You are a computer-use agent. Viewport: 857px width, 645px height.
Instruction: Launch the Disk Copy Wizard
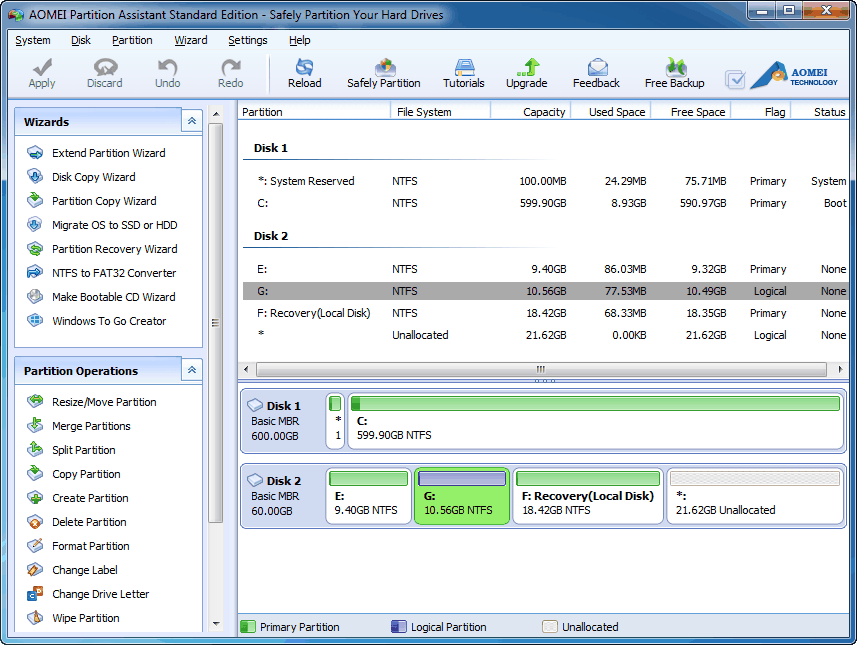(81, 177)
